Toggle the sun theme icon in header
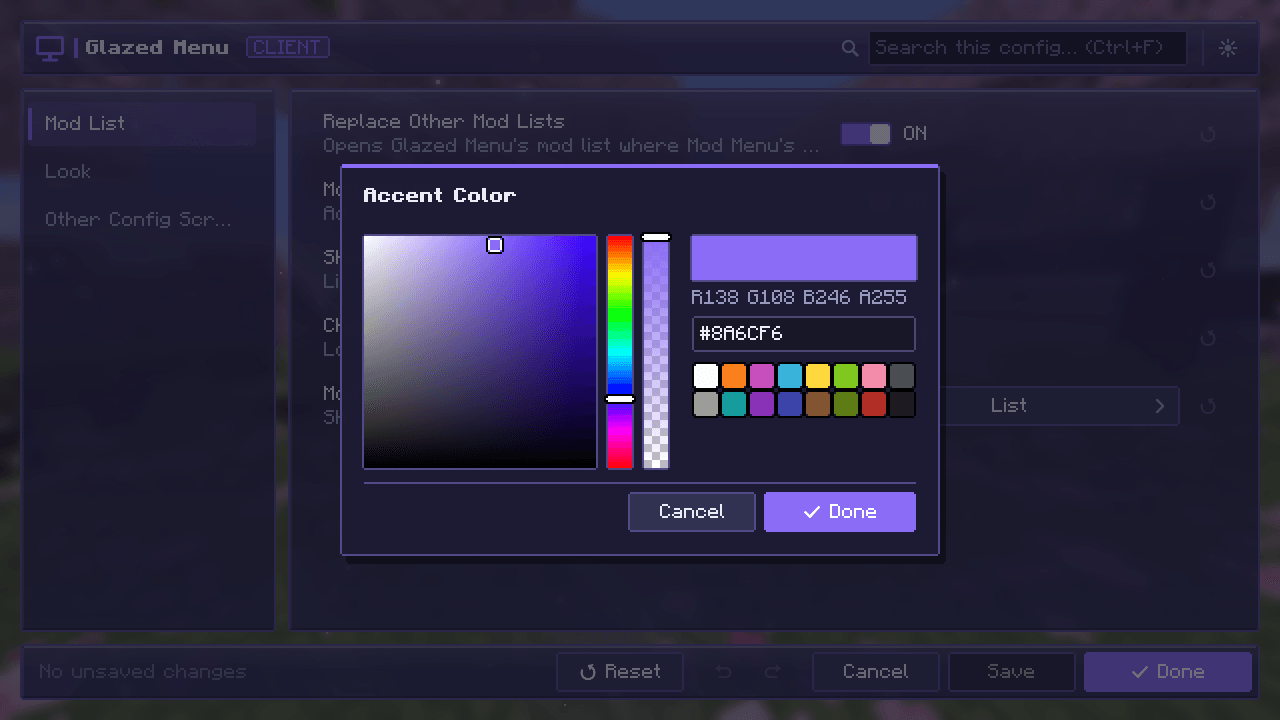 tap(1228, 48)
